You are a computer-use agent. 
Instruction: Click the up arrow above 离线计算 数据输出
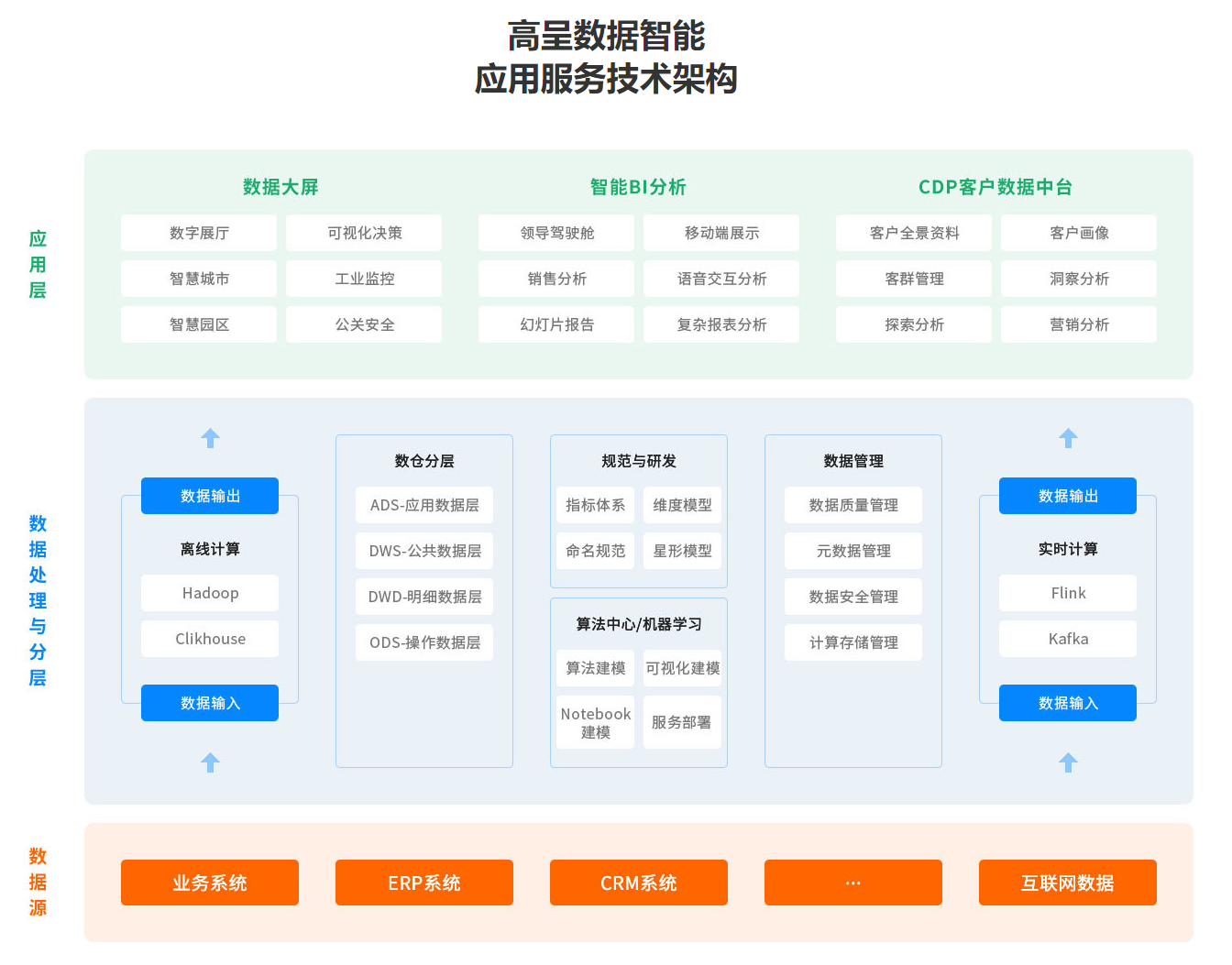coord(210,438)
